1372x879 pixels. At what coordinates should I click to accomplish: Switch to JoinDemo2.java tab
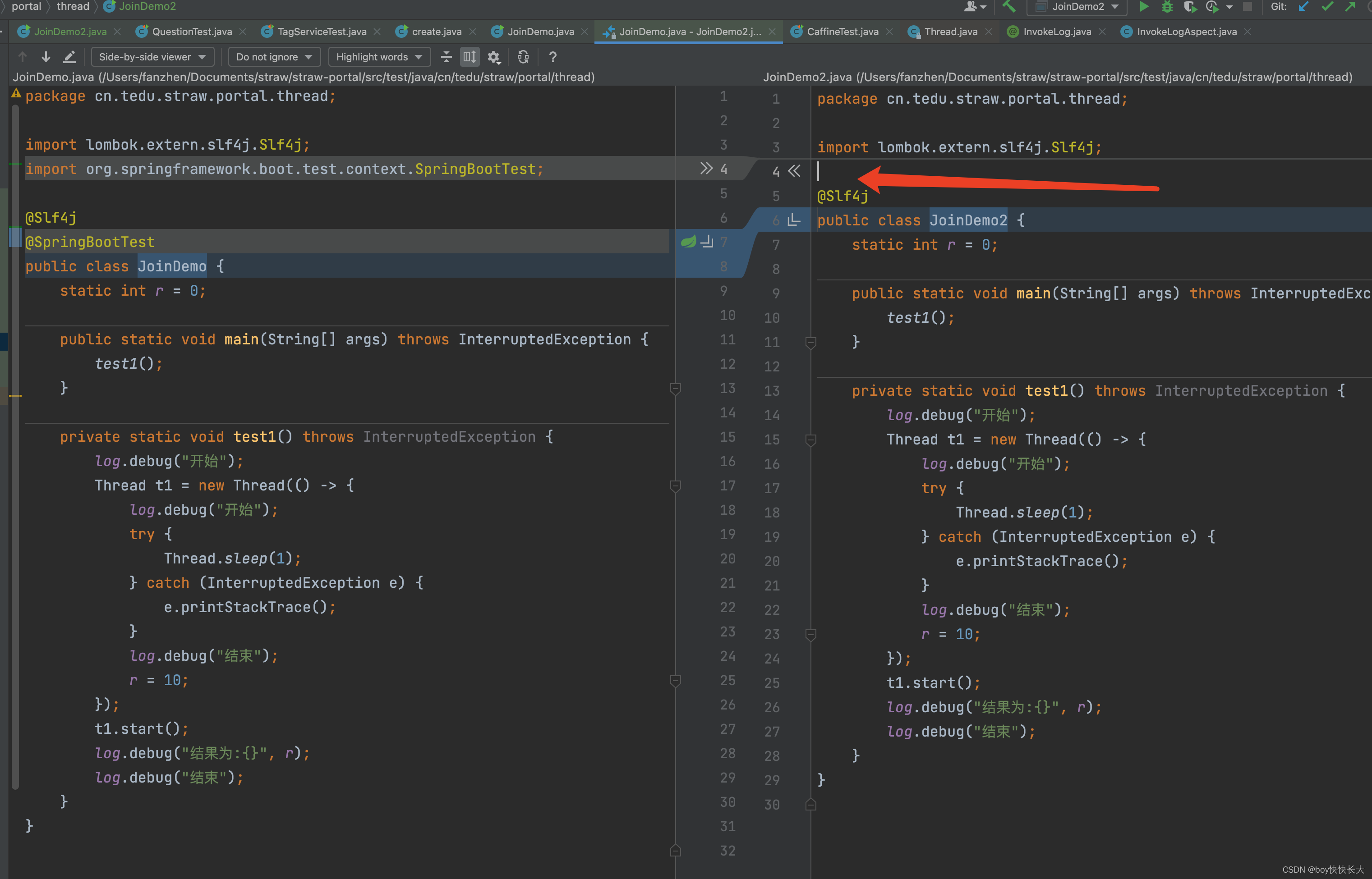[x=70, y=32]
